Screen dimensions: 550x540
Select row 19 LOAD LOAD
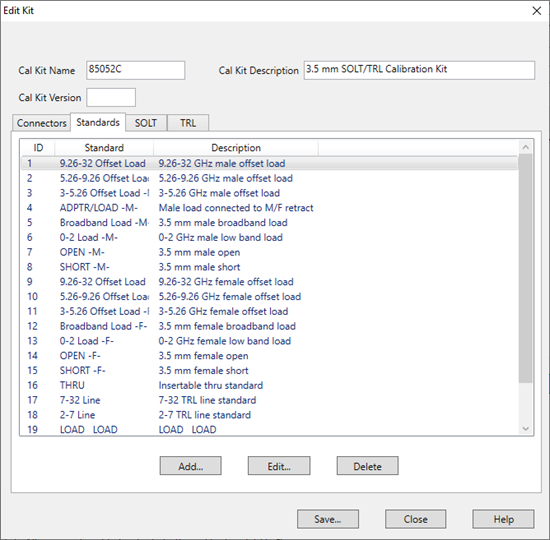pyautogui.click(x=269, y=429)
